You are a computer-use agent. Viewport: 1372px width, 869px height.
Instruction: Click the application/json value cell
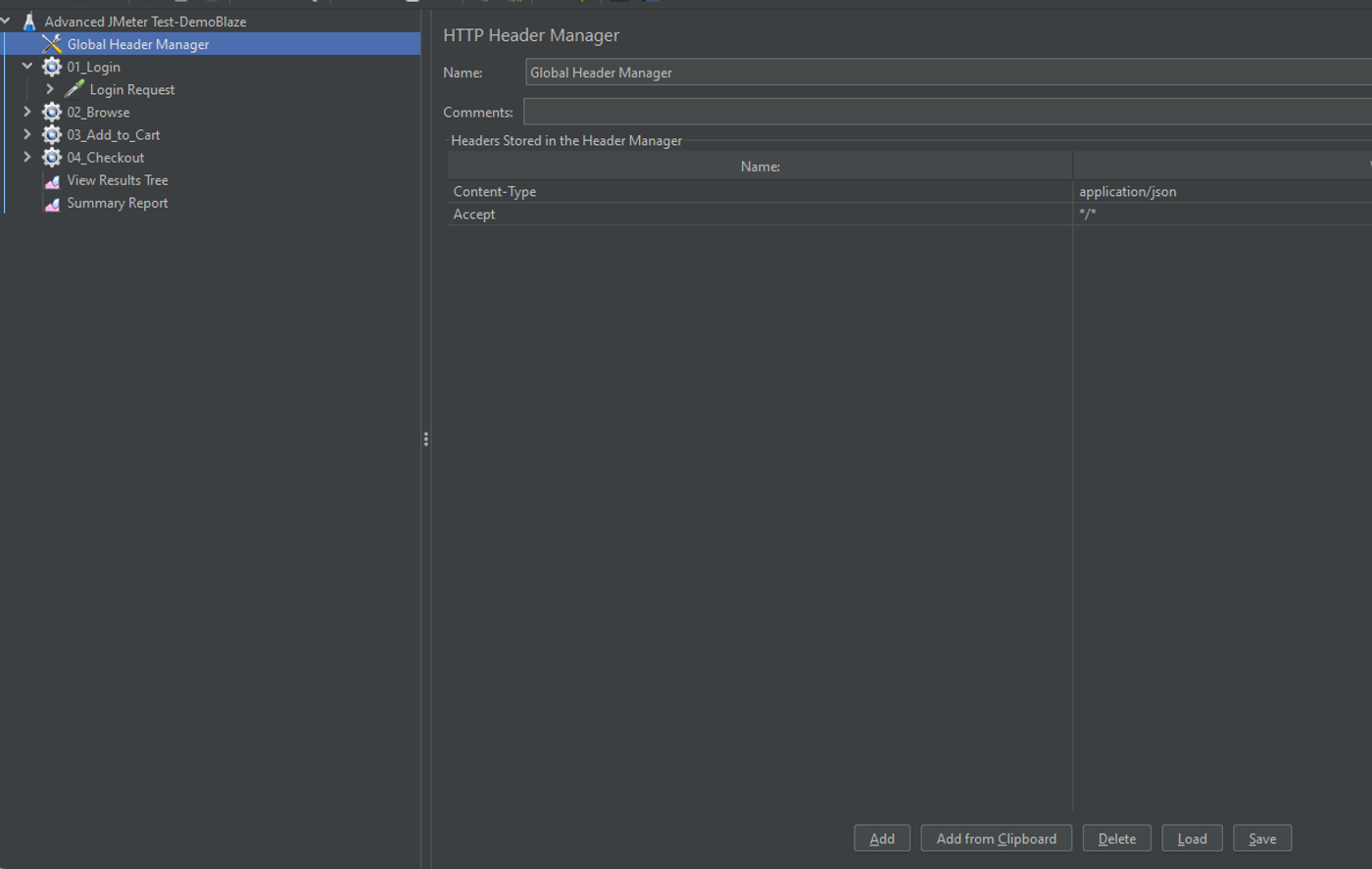(1223, 191)
